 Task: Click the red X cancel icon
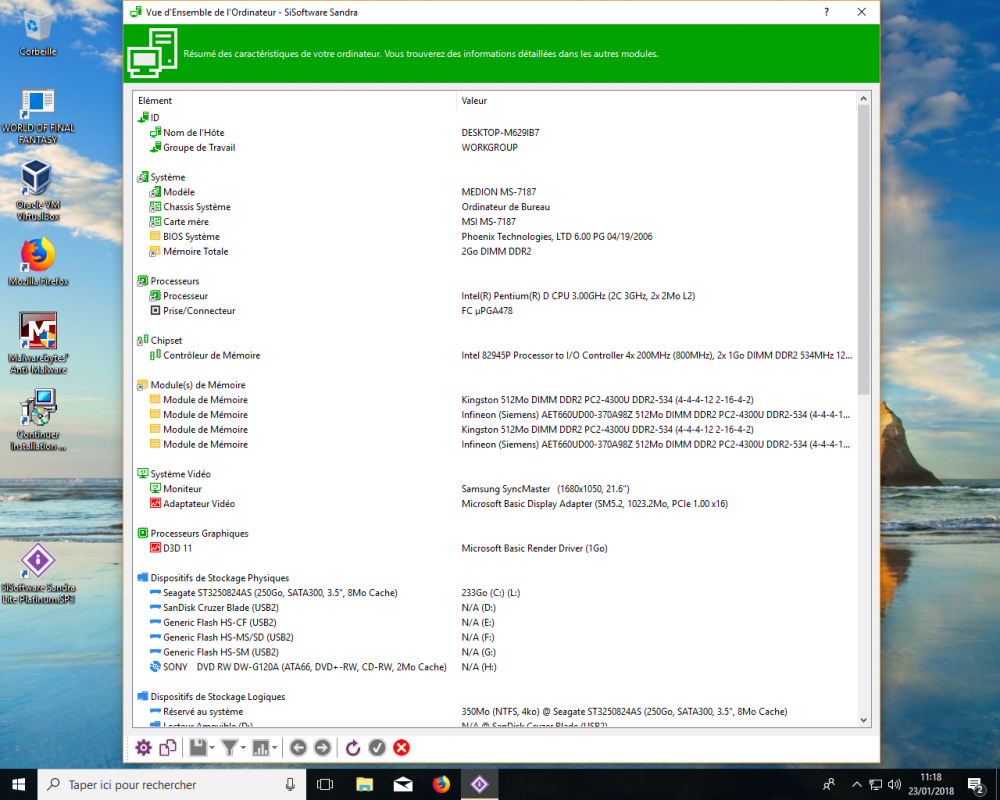click(401, 747)
